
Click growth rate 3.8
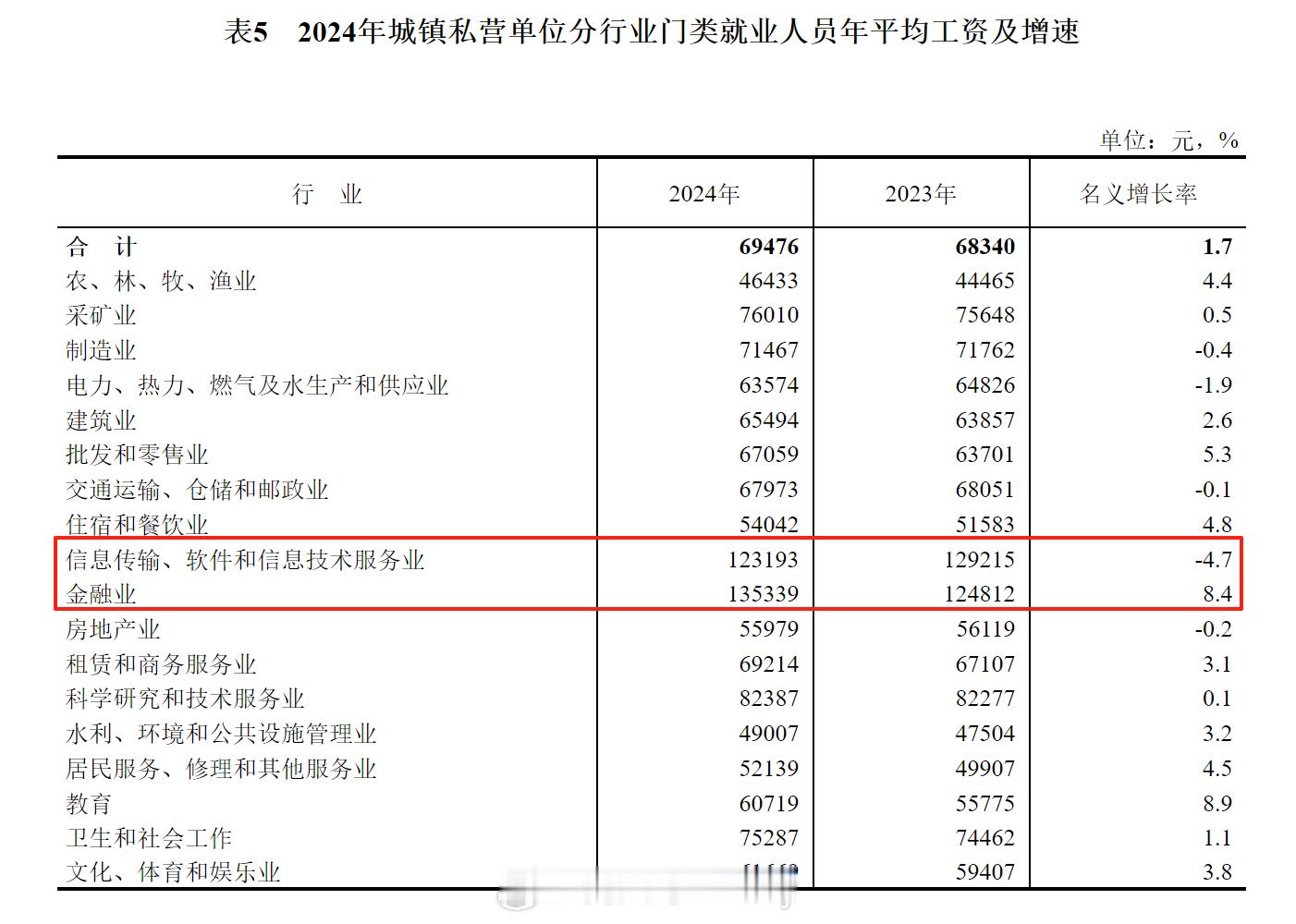pos(1217,872)
